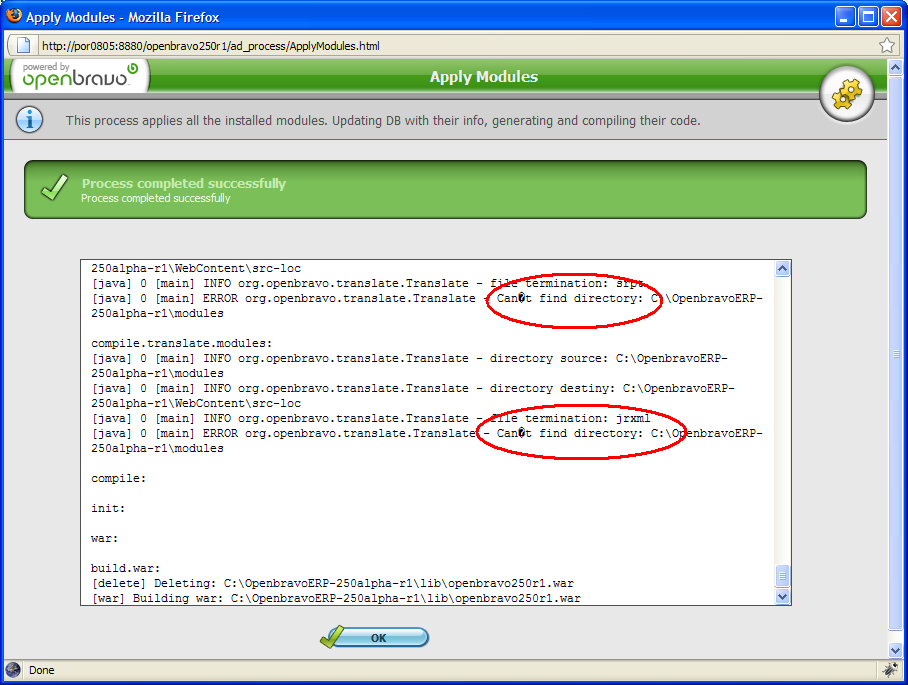Click the '[war] Building war' log line
The height and width of the screenshot is (685, 908).
(x=336, y=598)
